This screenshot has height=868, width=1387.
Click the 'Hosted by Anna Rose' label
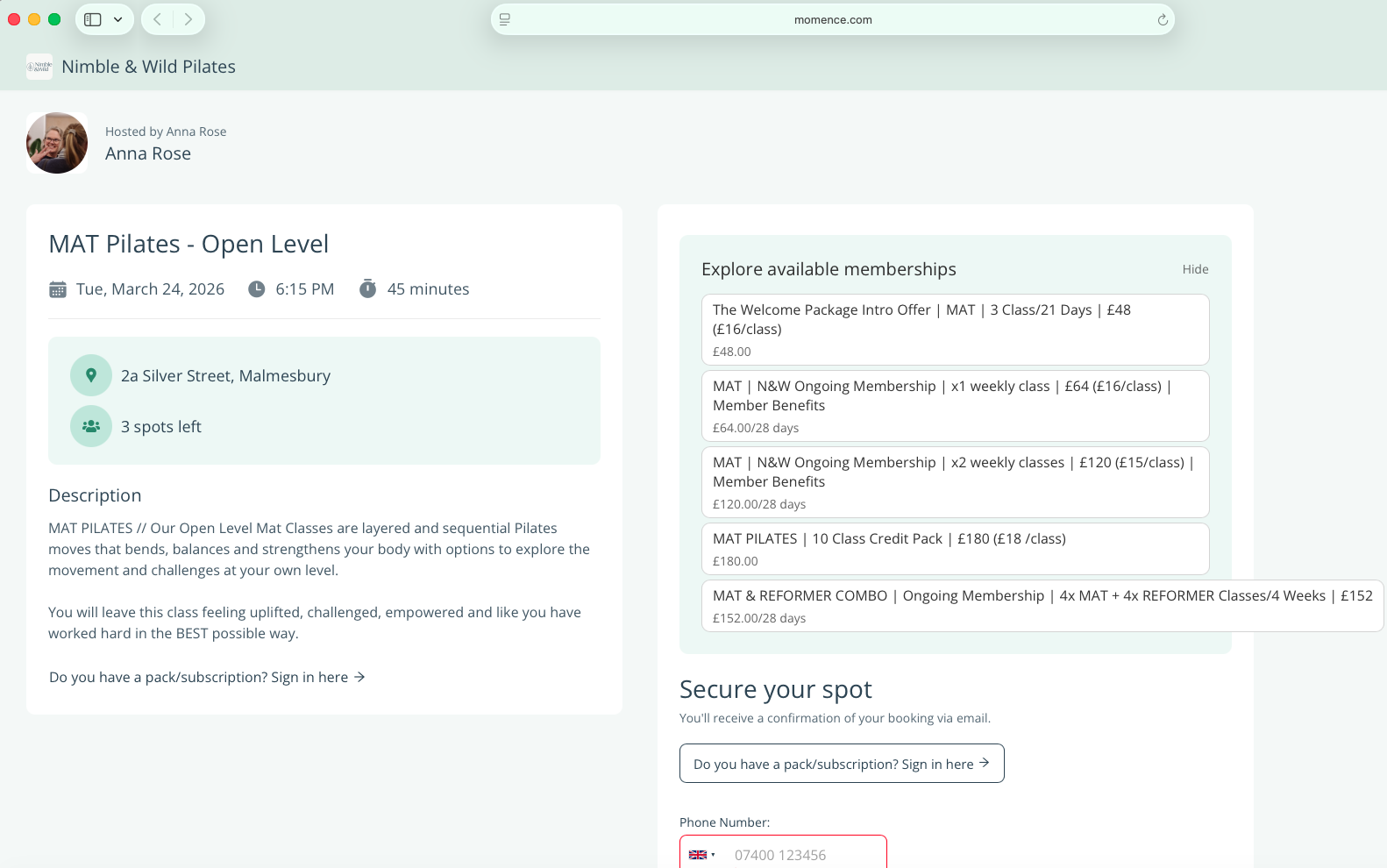(166, 132)
